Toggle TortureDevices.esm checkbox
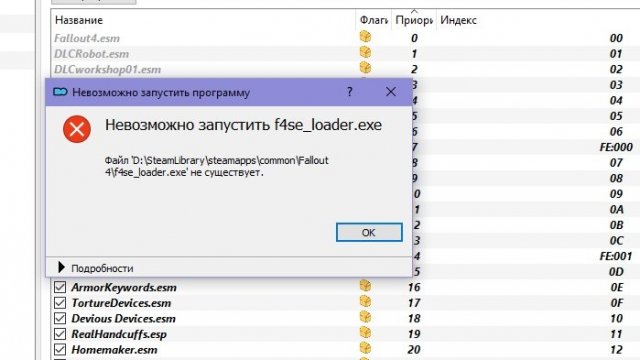The height and width of the screenshot is (360, 640). pyautogui.click(x=60, y=303)
